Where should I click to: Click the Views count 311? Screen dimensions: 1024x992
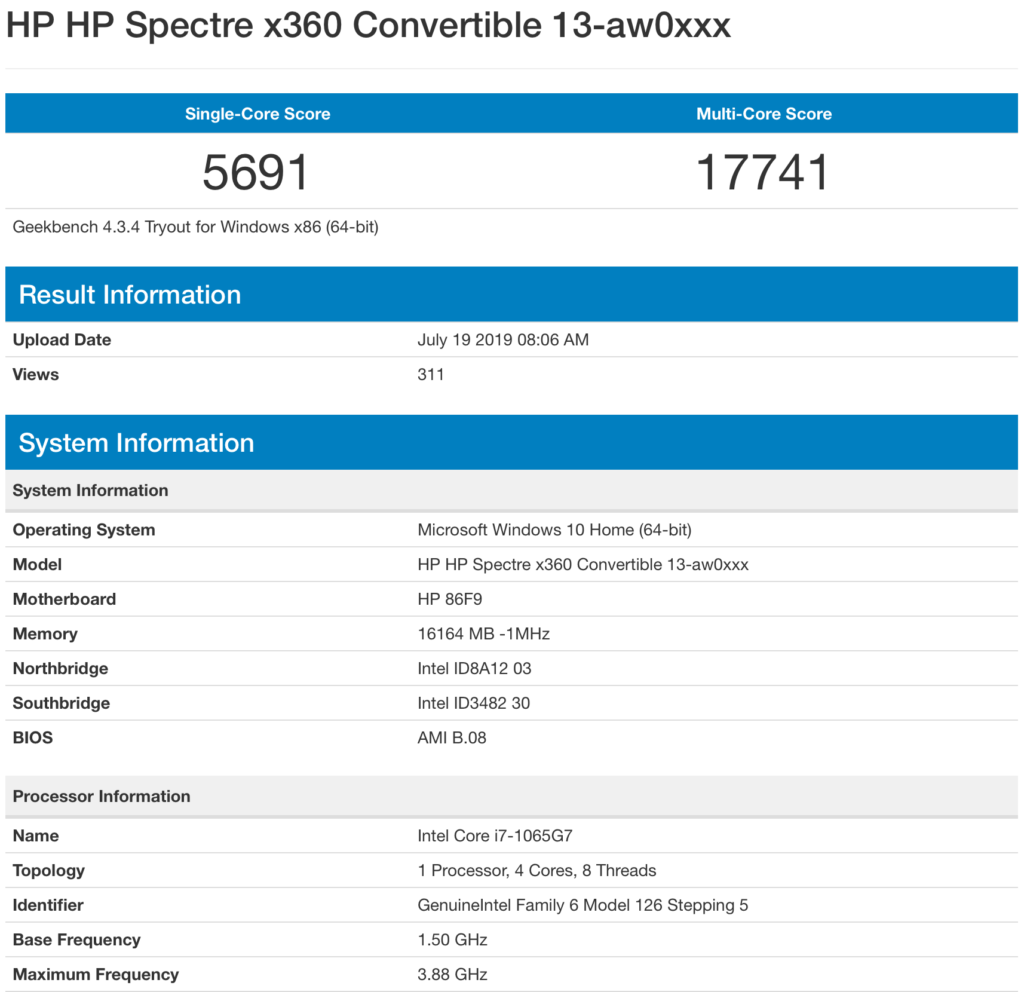pos(431,375)
